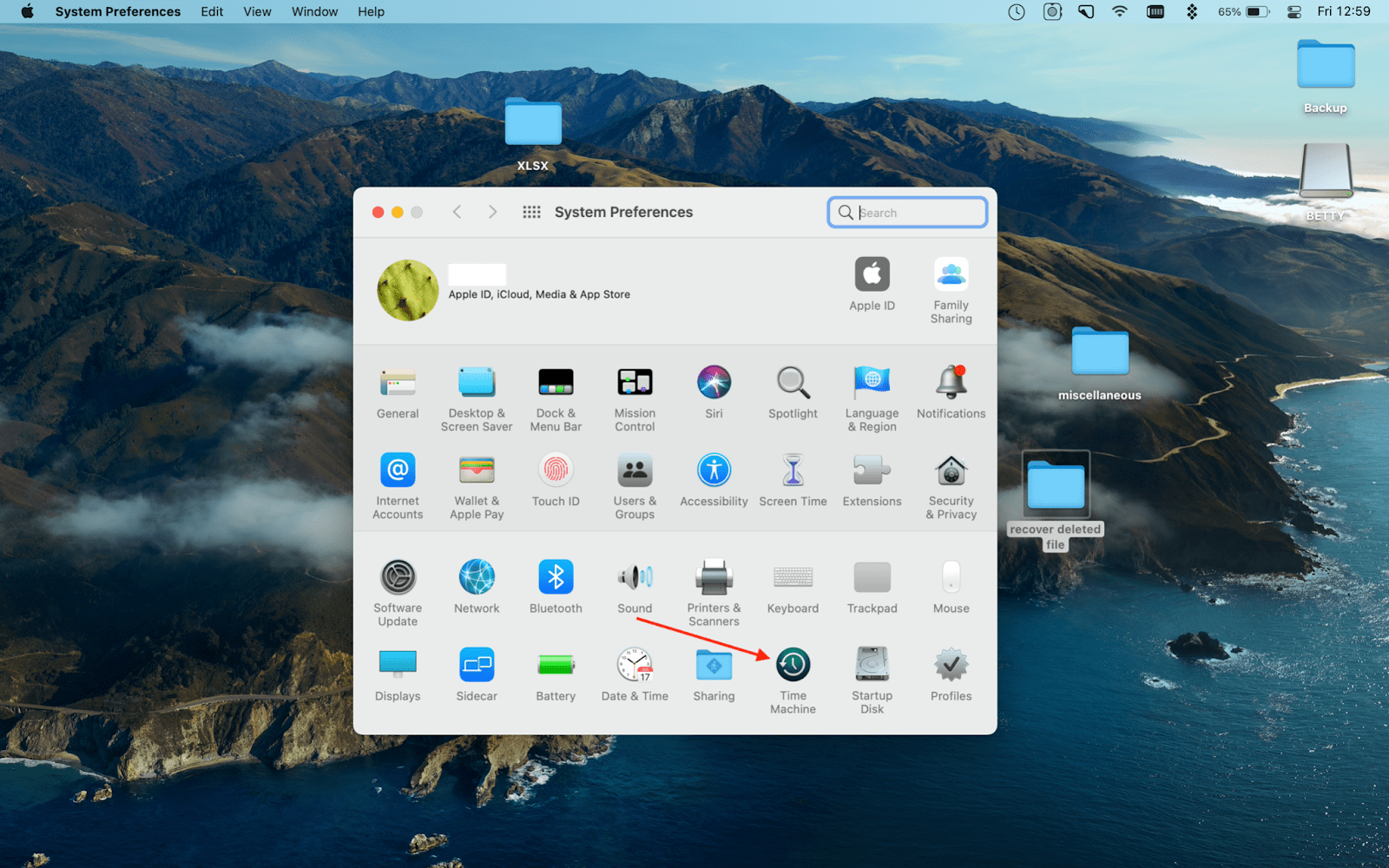This screenshot has height=868, width=1389.
Task: Open Dock & Menu Bar preferences
Action: click(556, 399)
